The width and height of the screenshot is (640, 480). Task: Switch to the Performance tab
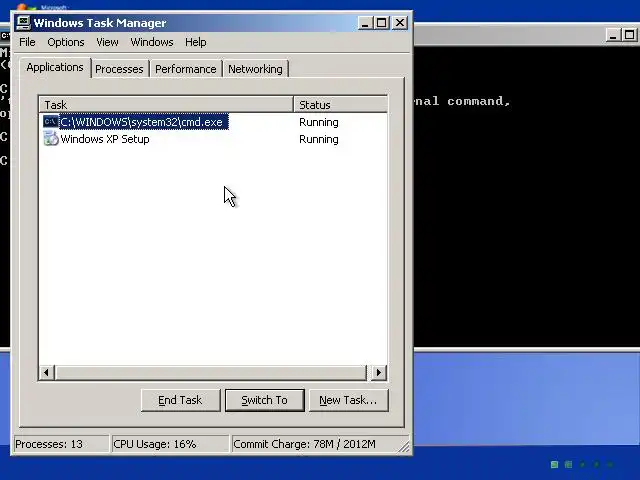click(x=186, y=69)
